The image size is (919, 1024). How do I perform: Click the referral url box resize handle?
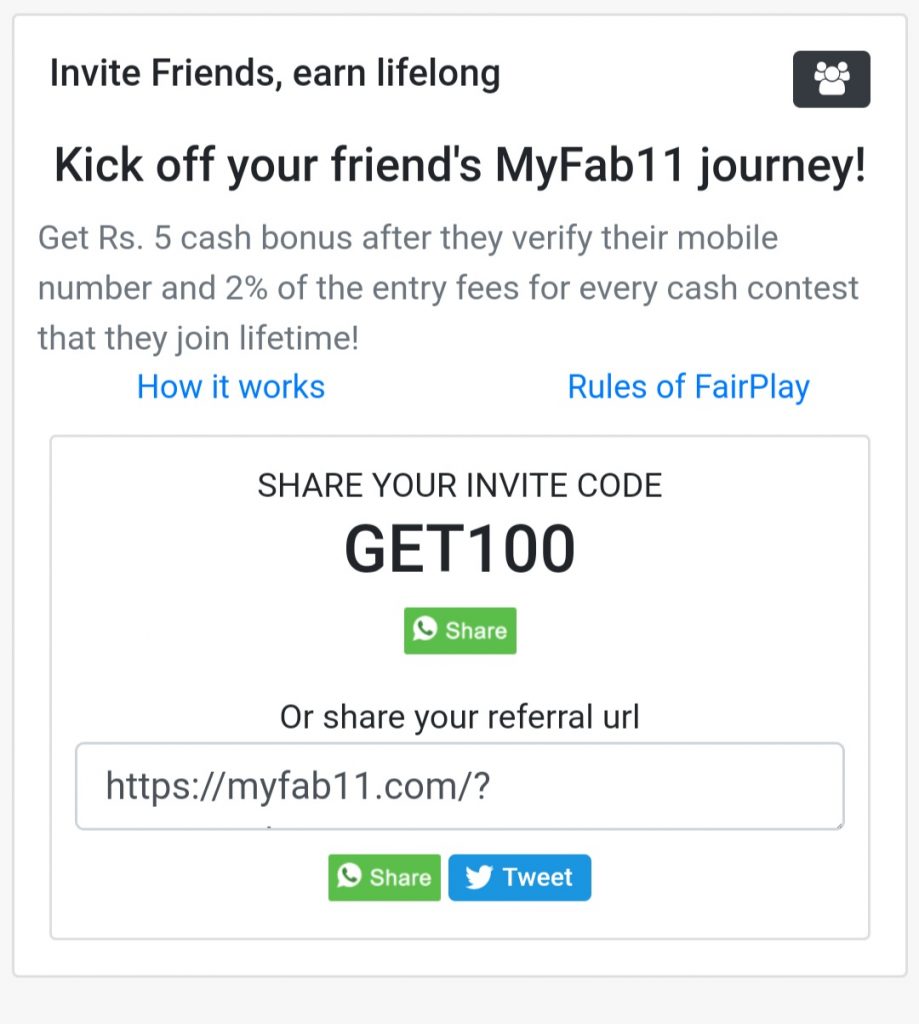839,825
